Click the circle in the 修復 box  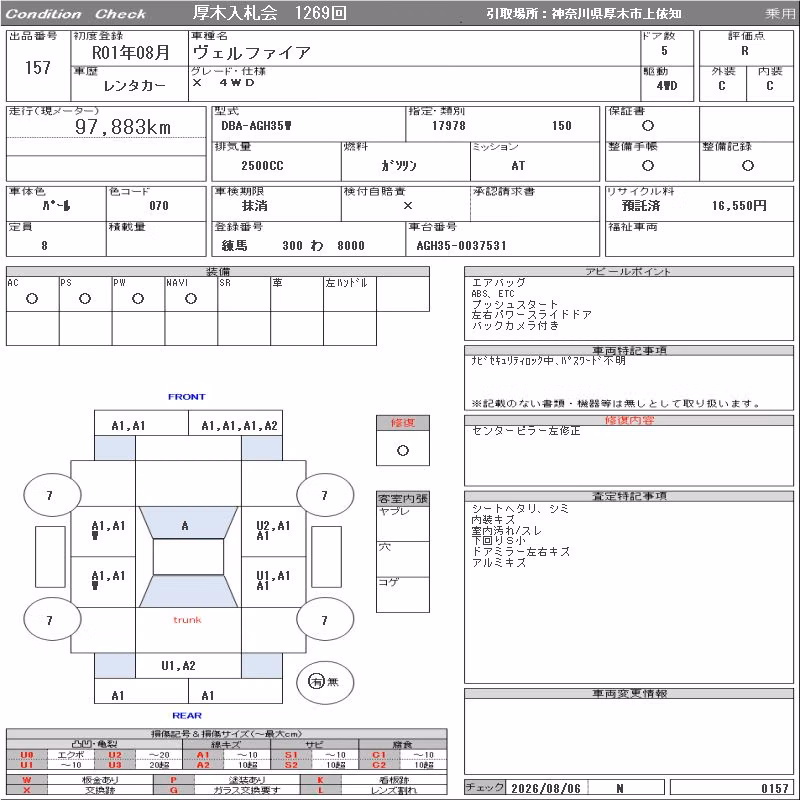(403, 451)
